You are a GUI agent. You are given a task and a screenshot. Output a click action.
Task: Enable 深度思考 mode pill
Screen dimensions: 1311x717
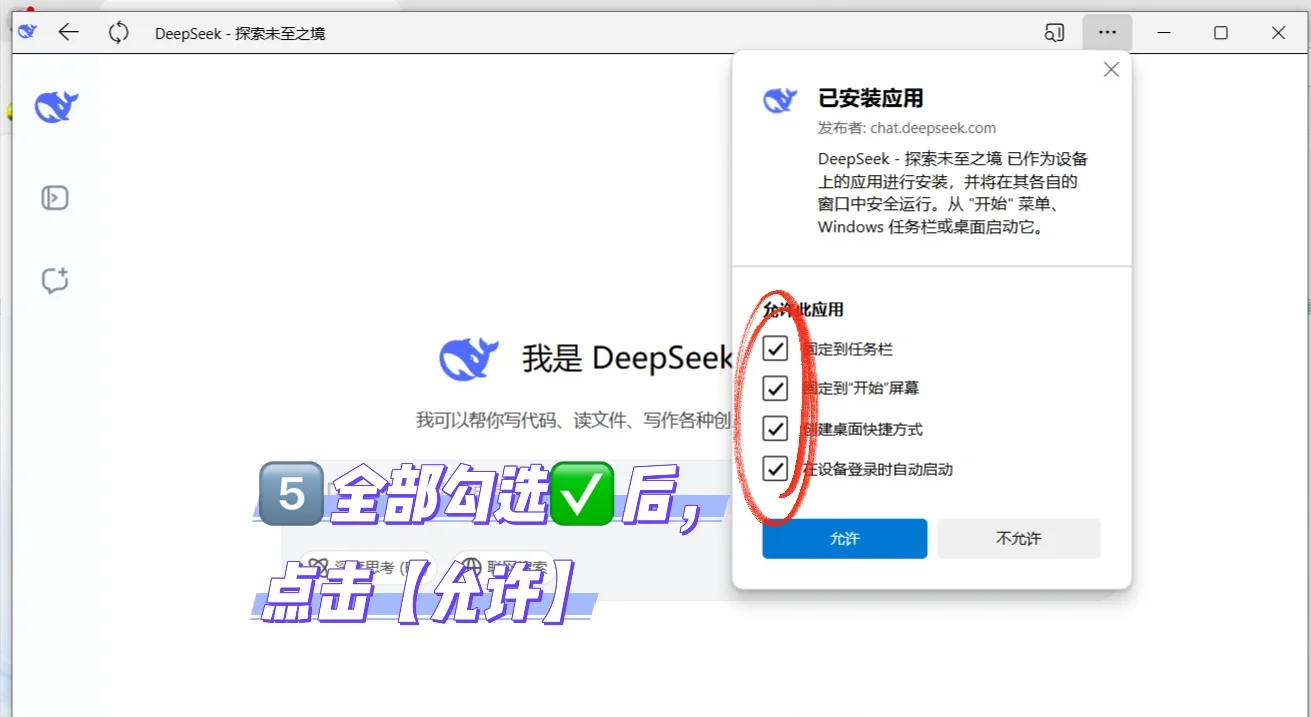tap(360, 566)
